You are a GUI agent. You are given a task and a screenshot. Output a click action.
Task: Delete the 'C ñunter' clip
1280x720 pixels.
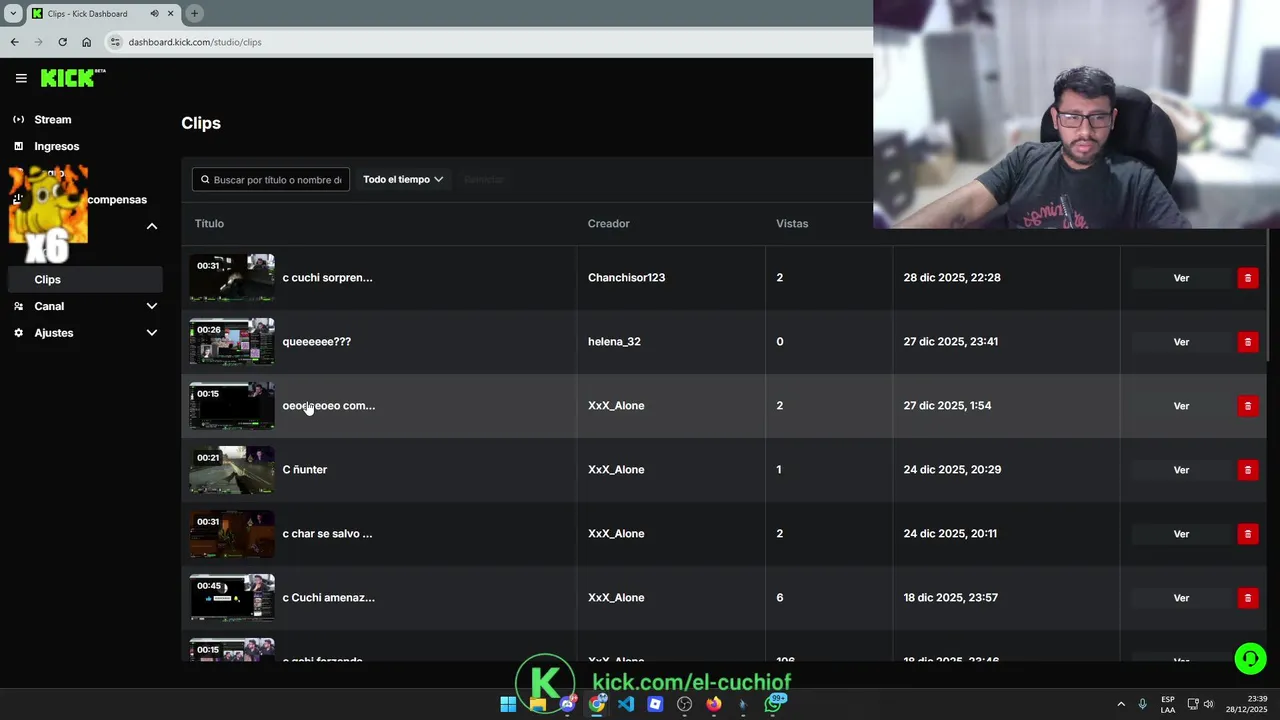pos(1248,470)
